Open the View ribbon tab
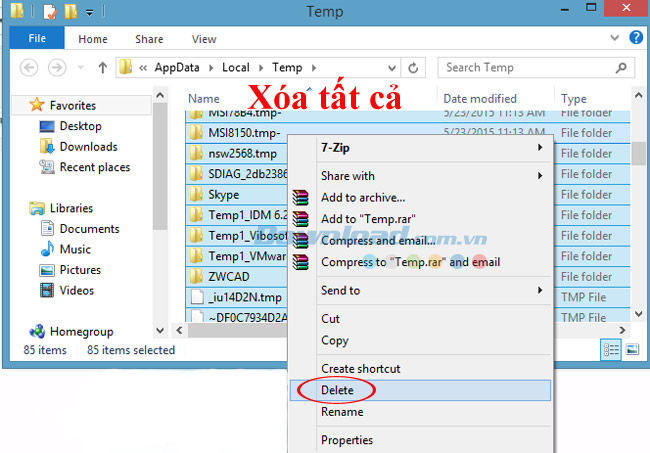 [x=204, y=39]
